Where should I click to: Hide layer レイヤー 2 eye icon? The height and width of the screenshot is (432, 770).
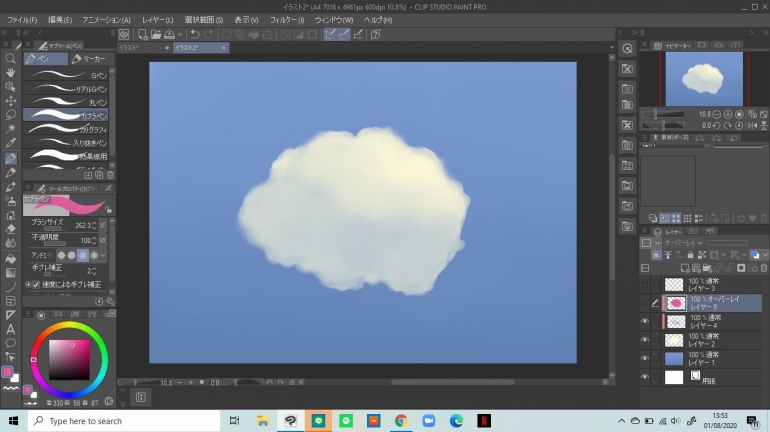tap(645, 340)
